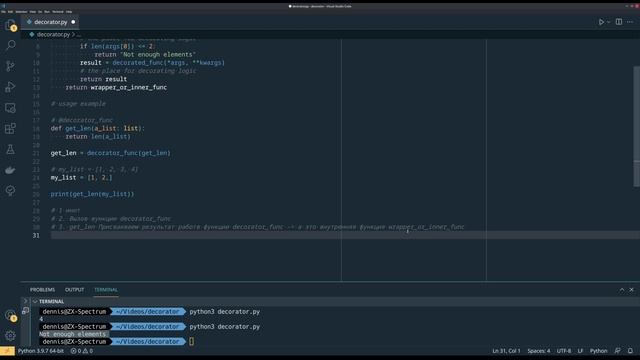Collapse the TERMINAL section chevron
This screenshot has height=360, width=640.
[x=35, y=302]
